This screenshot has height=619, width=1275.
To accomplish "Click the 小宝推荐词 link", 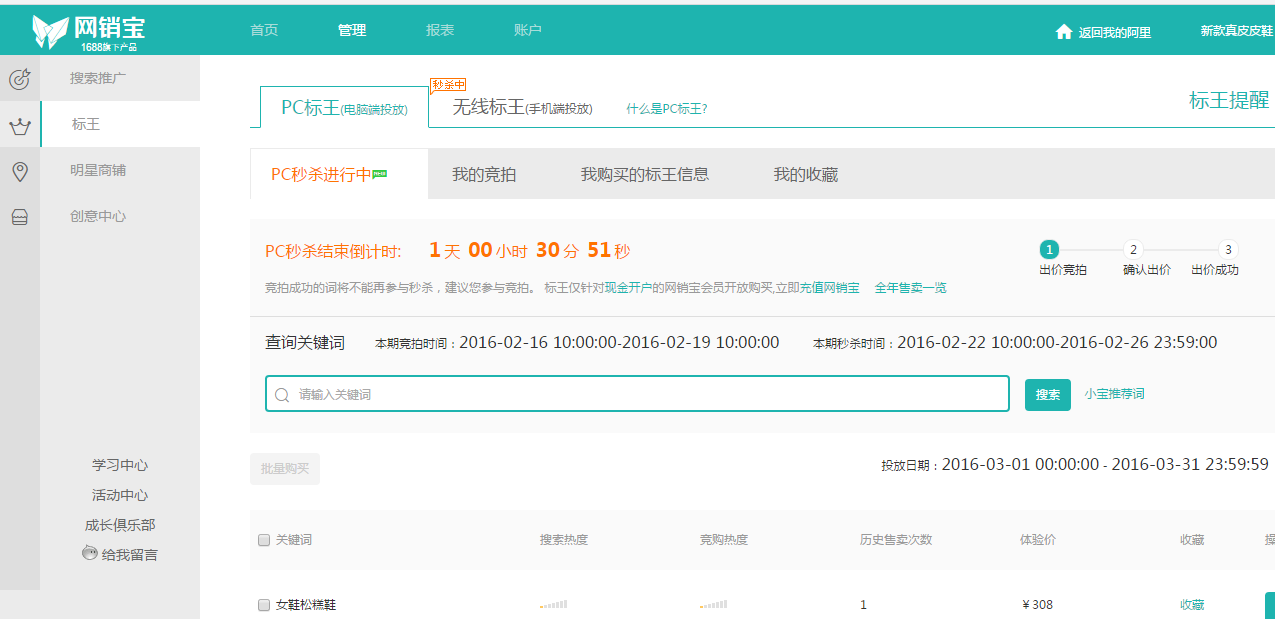I will tap(1114, 394).
